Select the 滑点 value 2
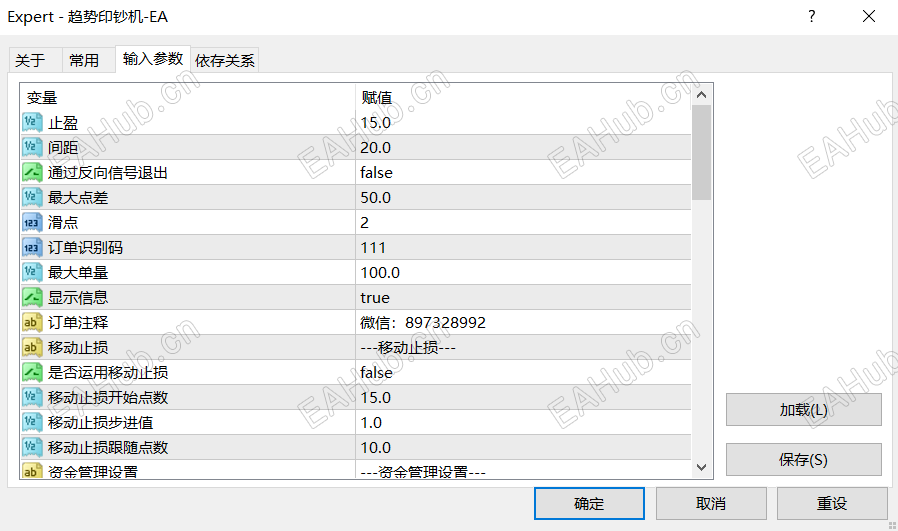Screen dimensions: 898x531 coord(364,222)
